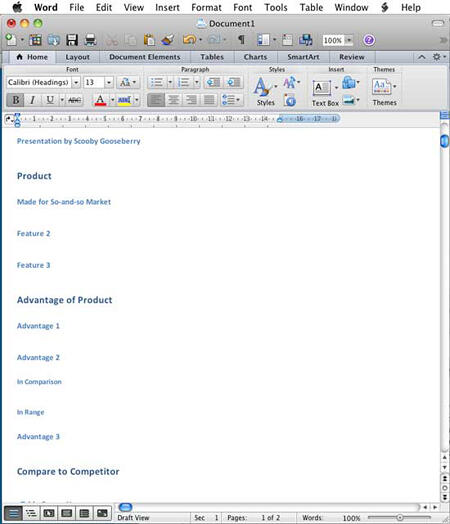Screen dimensions: 450x524
Task: Open the Change Styles icon
Action: coord(290,82)
